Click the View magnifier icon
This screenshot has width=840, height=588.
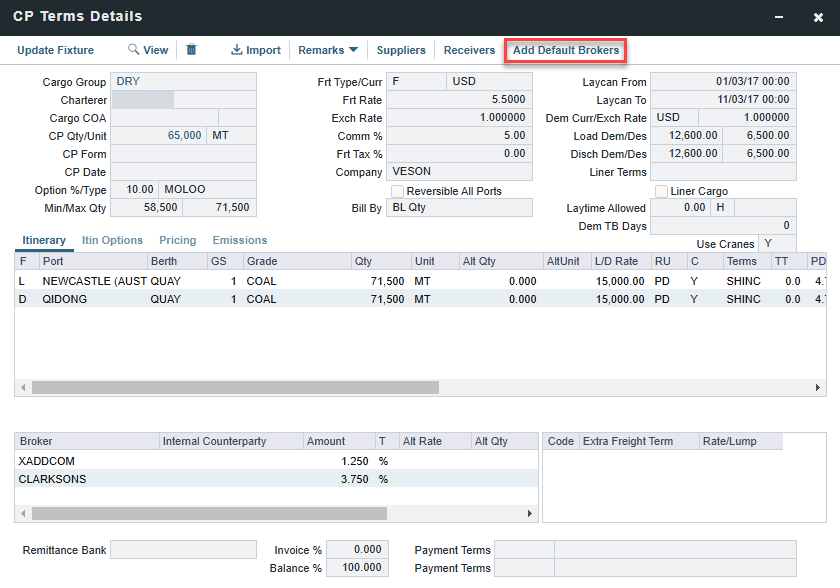coord(134,50)
